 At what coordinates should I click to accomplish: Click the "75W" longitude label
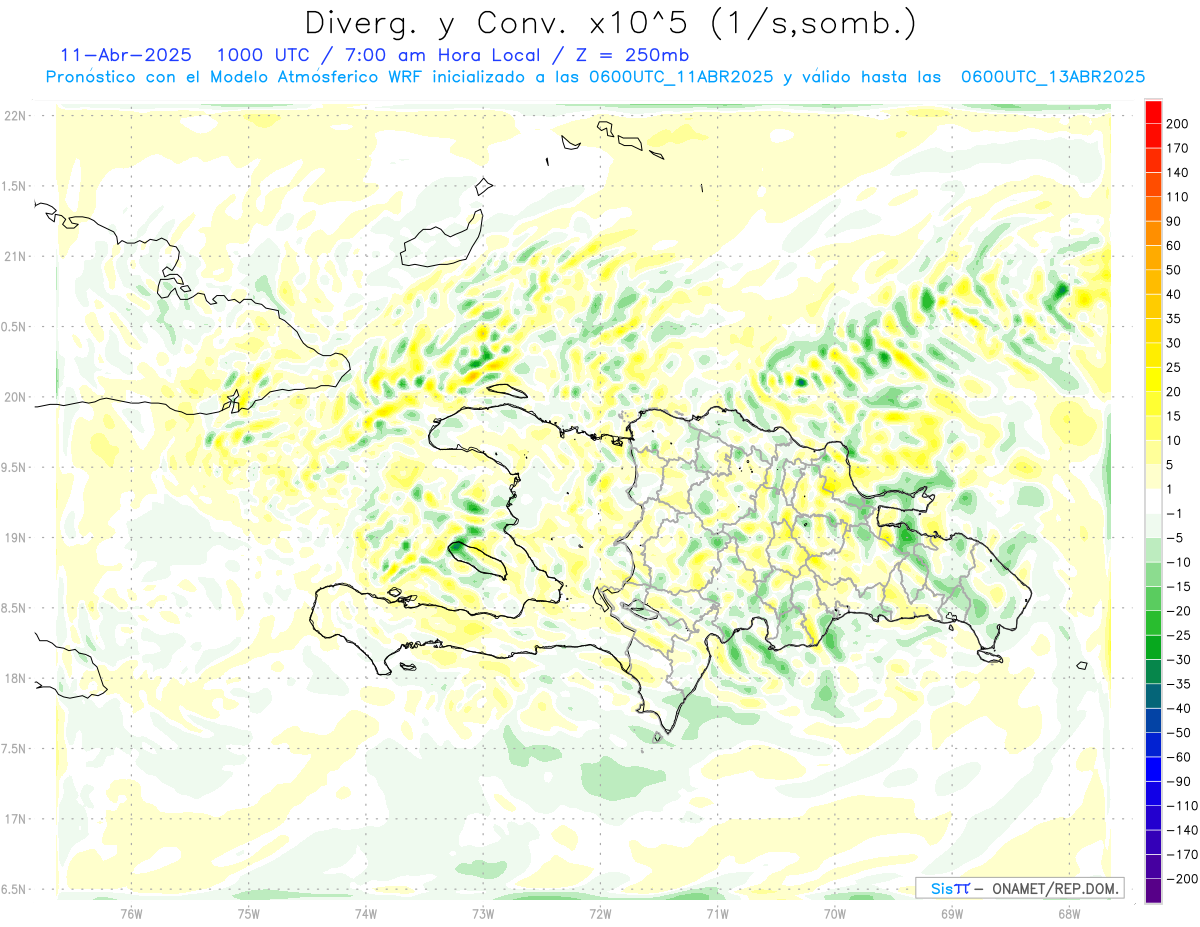click(249, 915)
